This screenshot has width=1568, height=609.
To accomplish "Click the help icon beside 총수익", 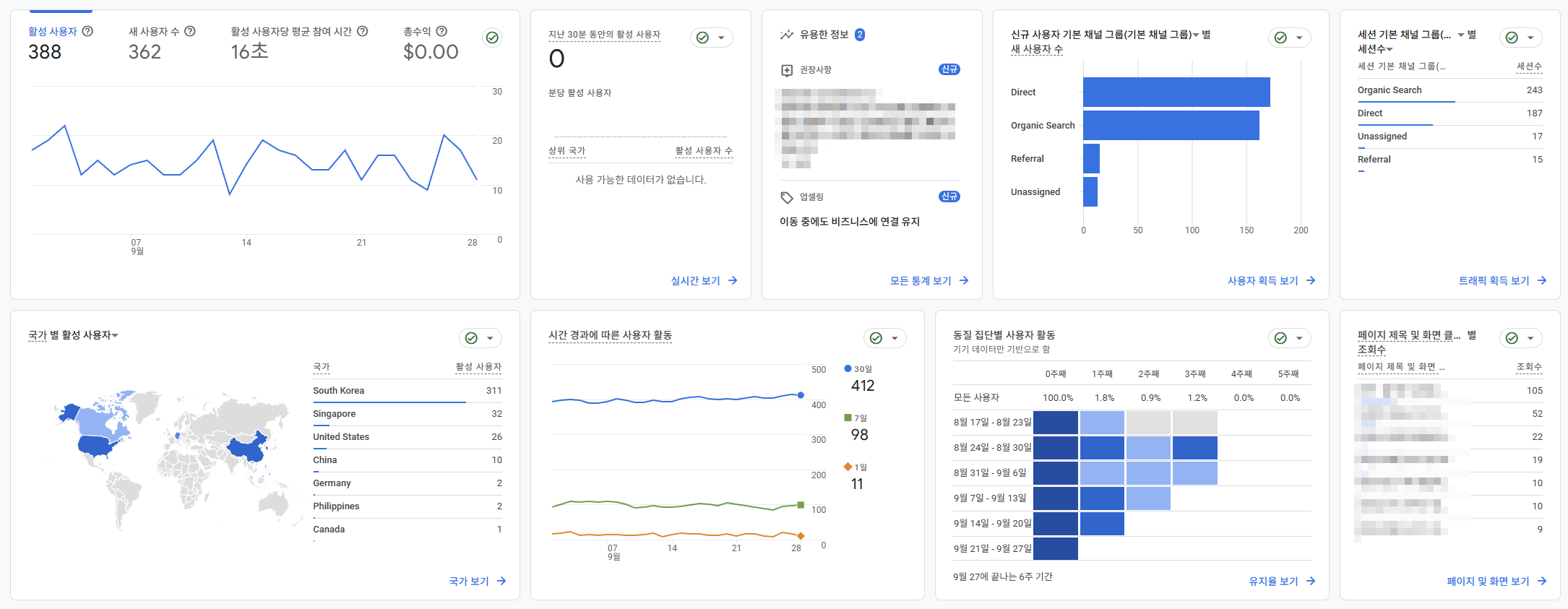I will [441, 31].
